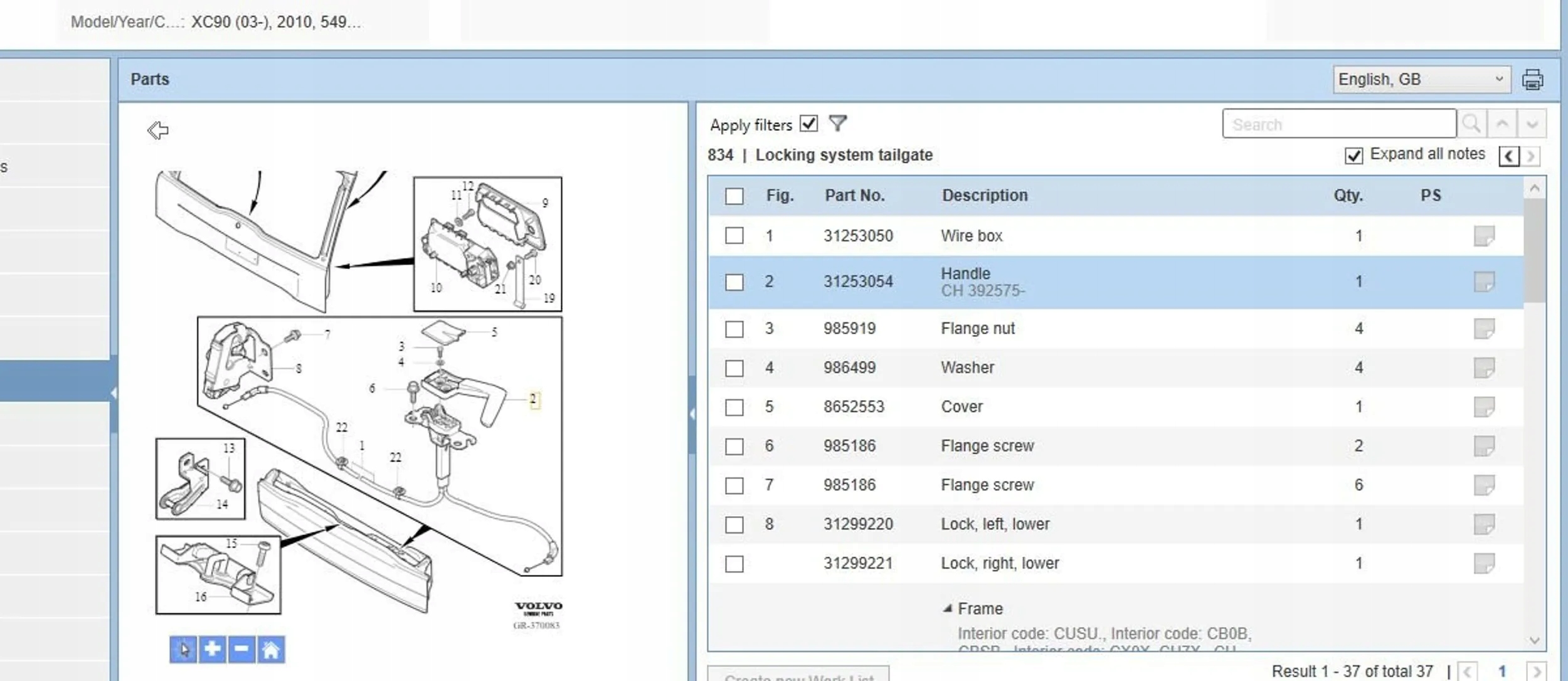Click the Search input field
The width and height of the screenshot is (1568, 681).
1338,124
